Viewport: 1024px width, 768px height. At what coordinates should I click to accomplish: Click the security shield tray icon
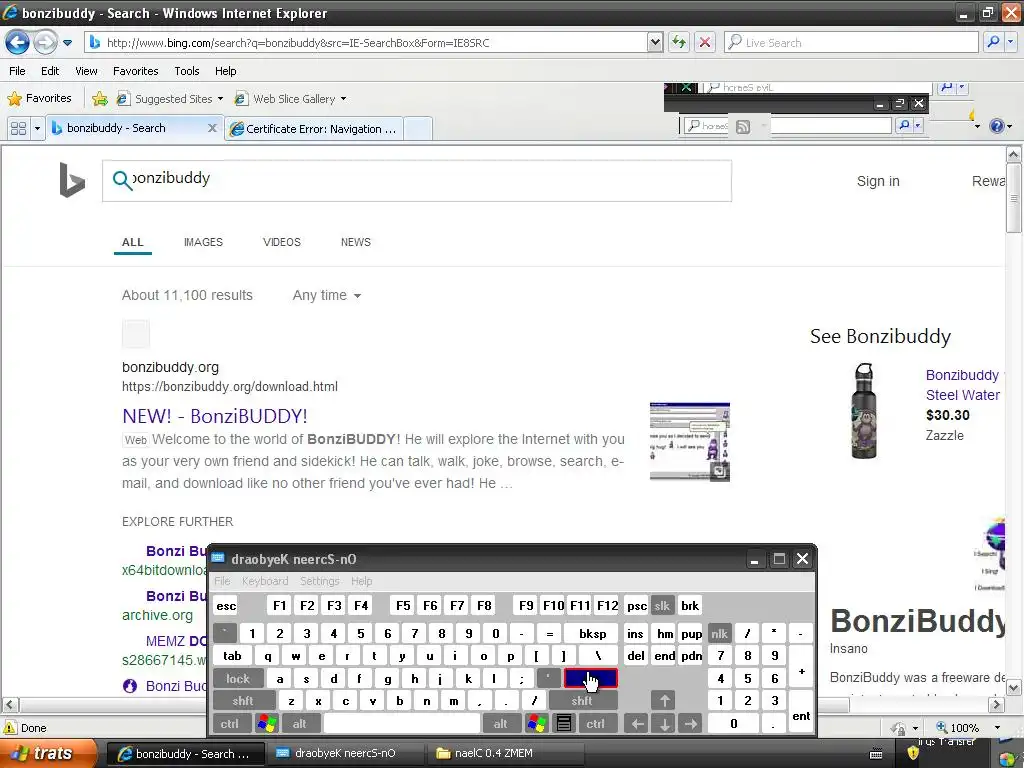coord(913,754)
